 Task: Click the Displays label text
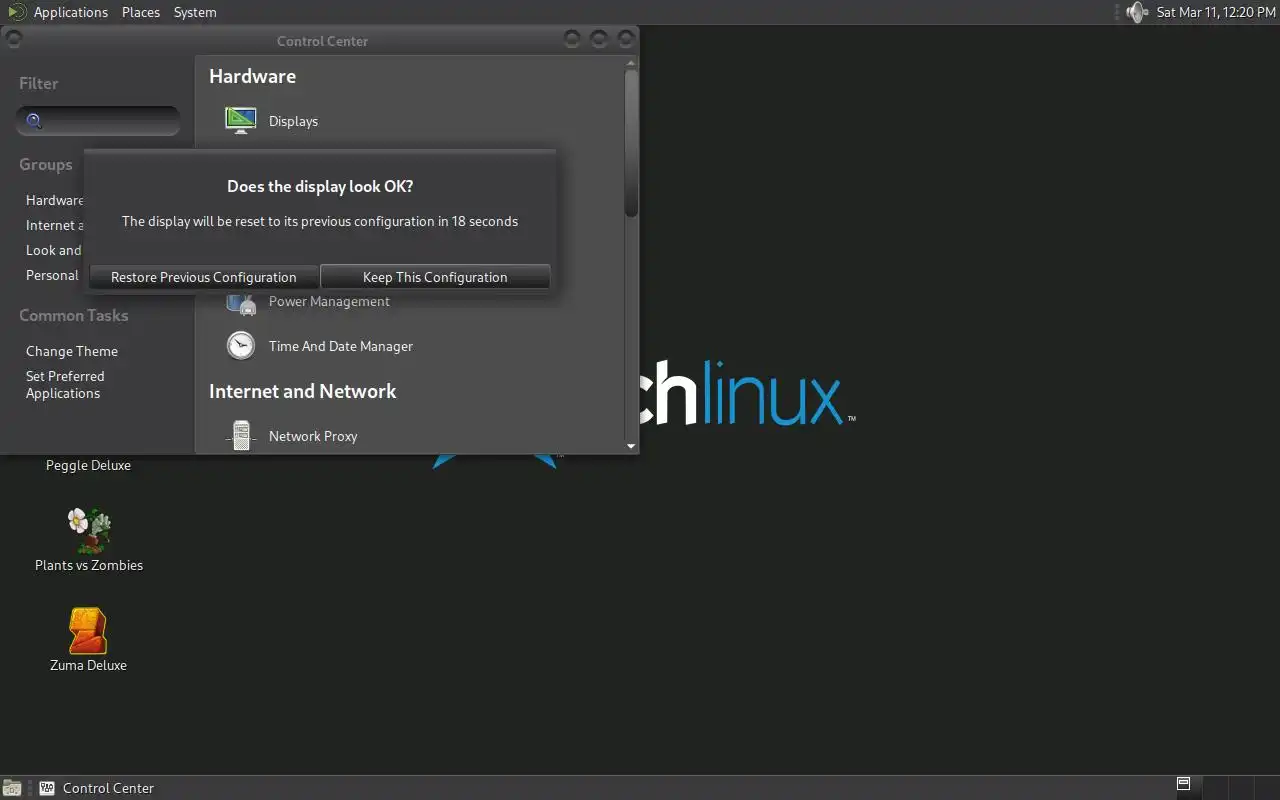coord(293,121)
